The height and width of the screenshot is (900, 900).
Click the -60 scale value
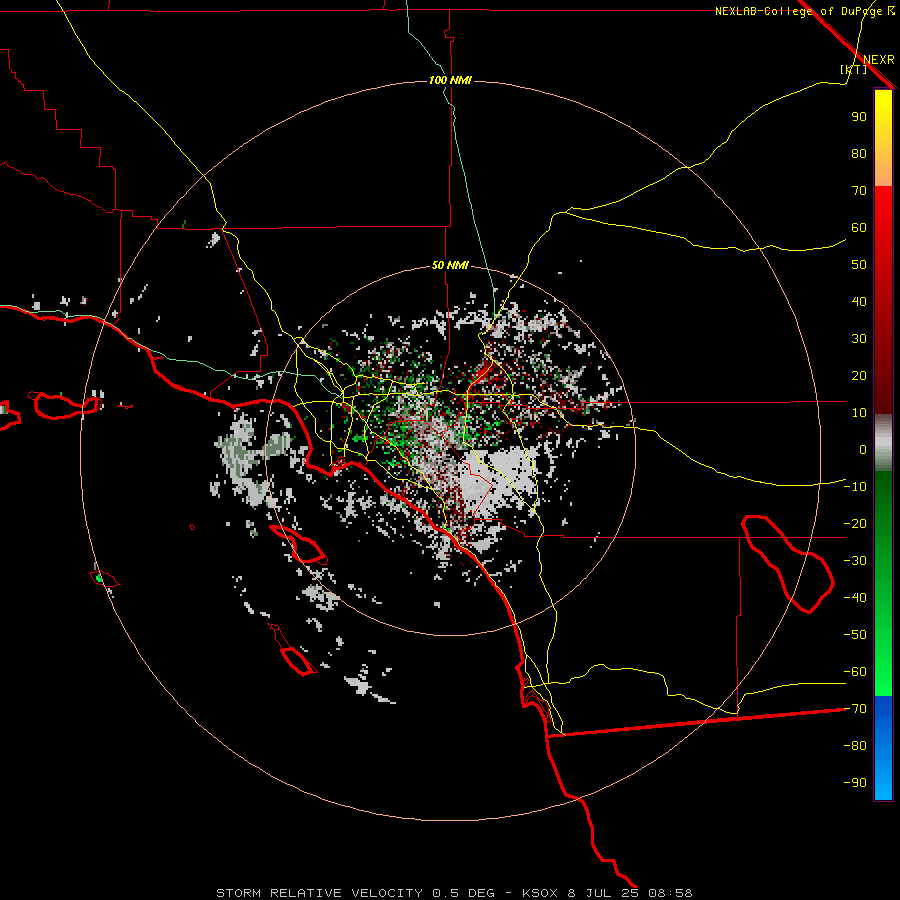point(855,672)
